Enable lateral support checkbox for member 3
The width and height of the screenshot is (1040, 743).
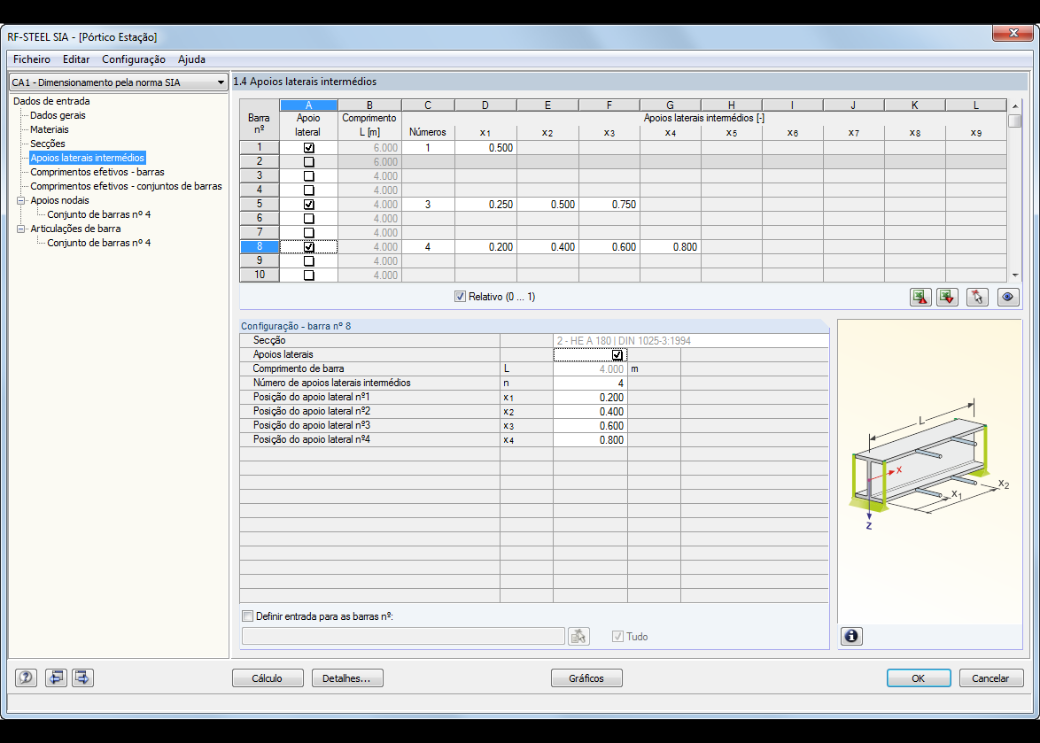[308, 176]
